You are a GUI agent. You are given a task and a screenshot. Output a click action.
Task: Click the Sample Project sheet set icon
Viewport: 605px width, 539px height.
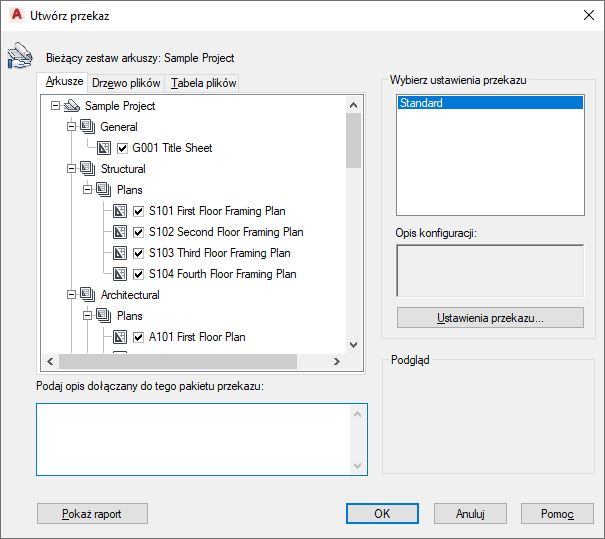(x=70, y=106)
